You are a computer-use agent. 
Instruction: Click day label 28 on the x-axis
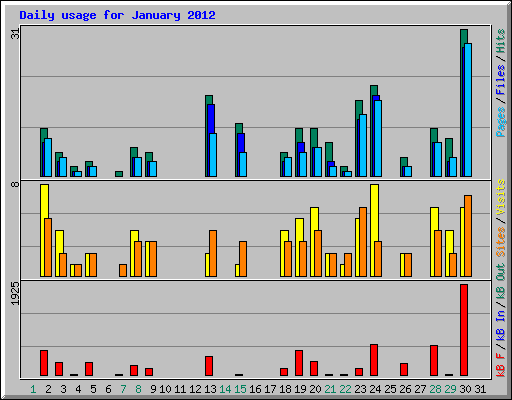click(x=435, y=389)
